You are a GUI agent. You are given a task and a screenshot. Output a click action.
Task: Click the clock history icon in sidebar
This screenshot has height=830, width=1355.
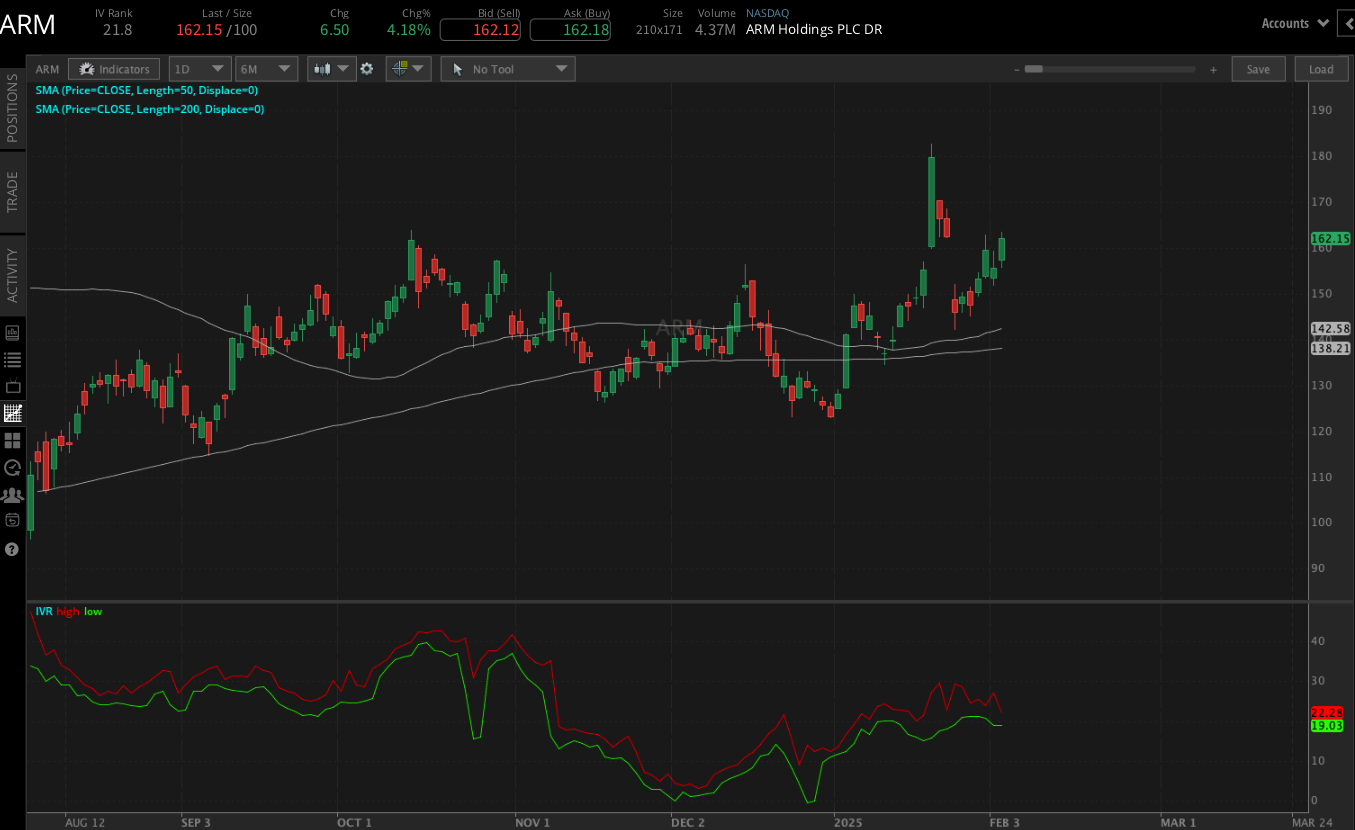pyautogui.click(x=12, y=467)
